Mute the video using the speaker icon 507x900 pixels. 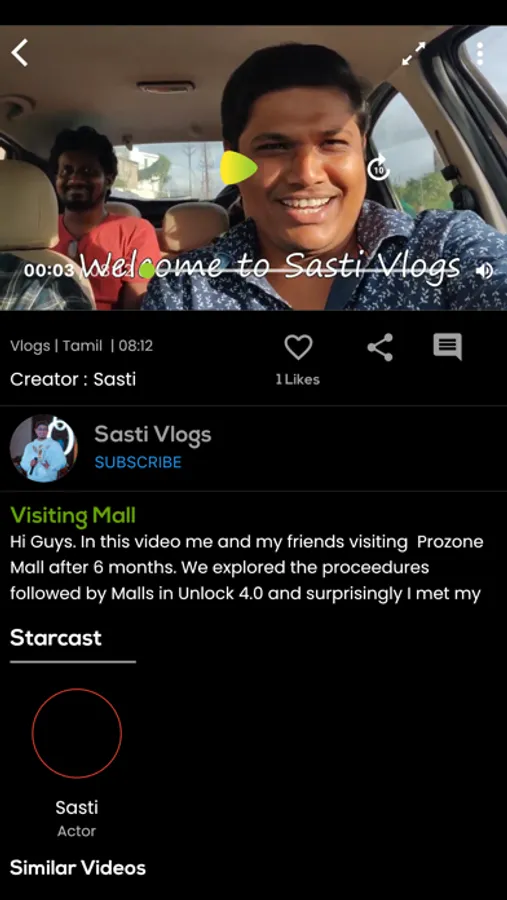pos(485,270)
